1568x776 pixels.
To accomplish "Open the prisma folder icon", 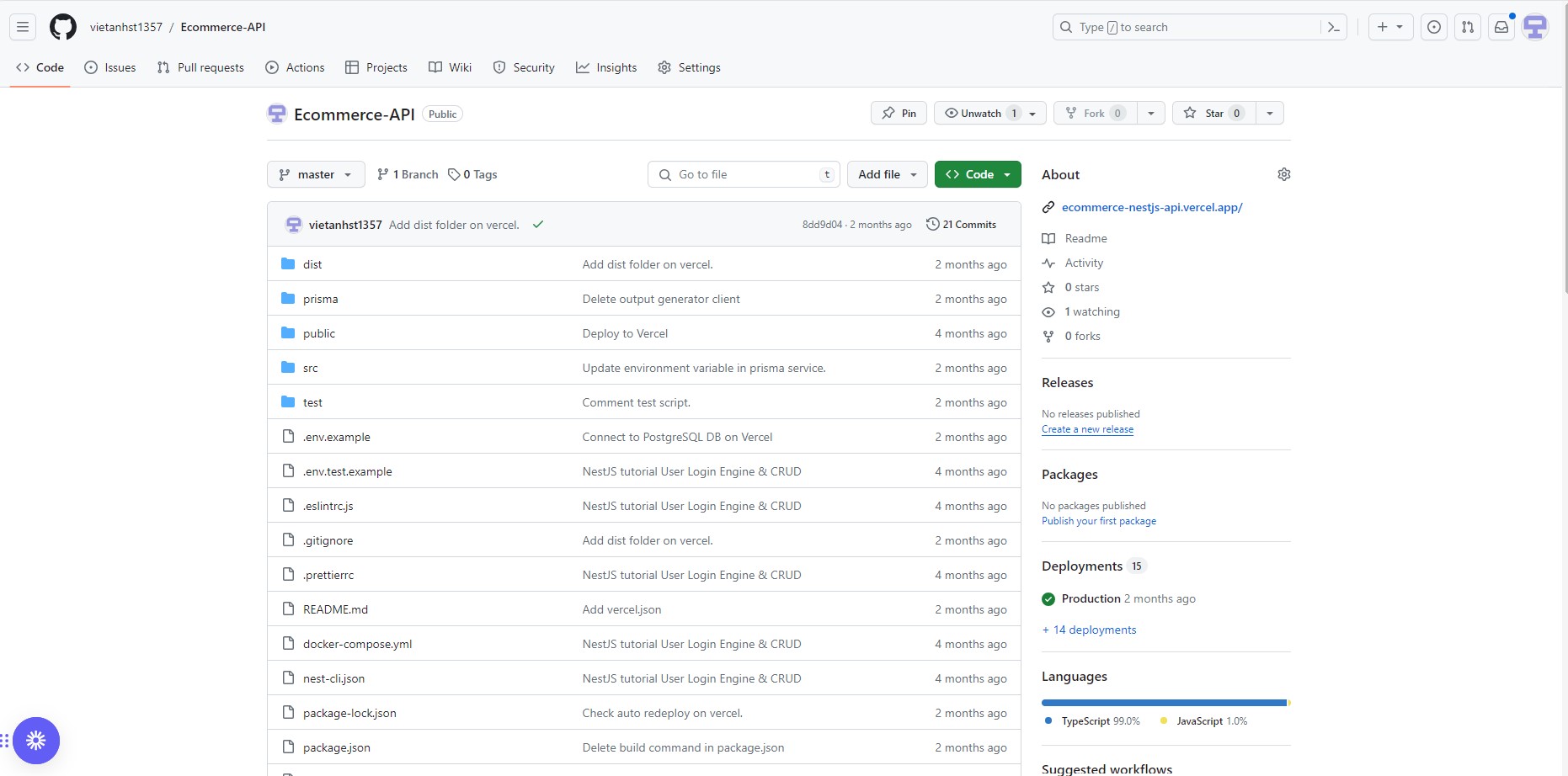I will pyautogui.click(x=288, y=299).
